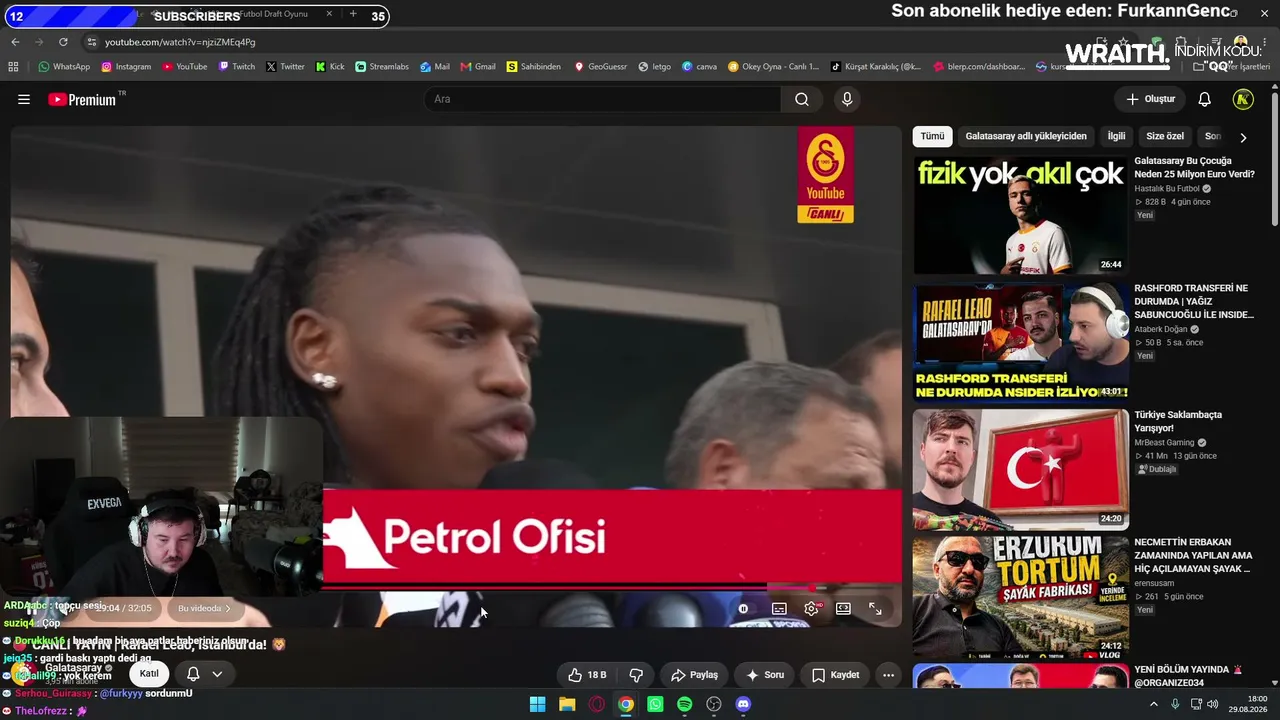Save the video with Kaydet
Viewport: 1280px width, 720px height.
(835, 675)
